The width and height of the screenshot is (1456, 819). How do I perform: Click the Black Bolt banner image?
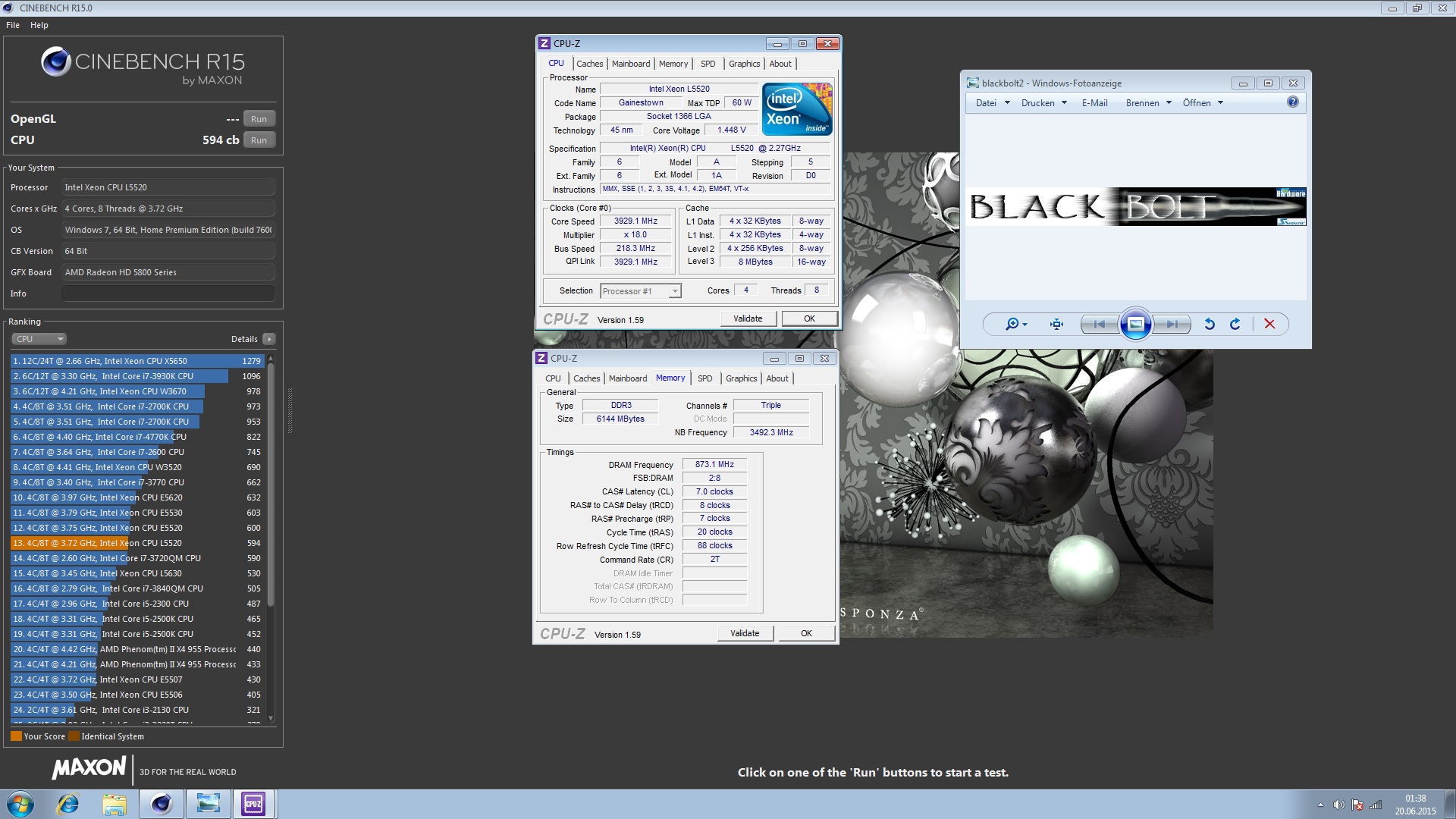(x=1135, y=206)
